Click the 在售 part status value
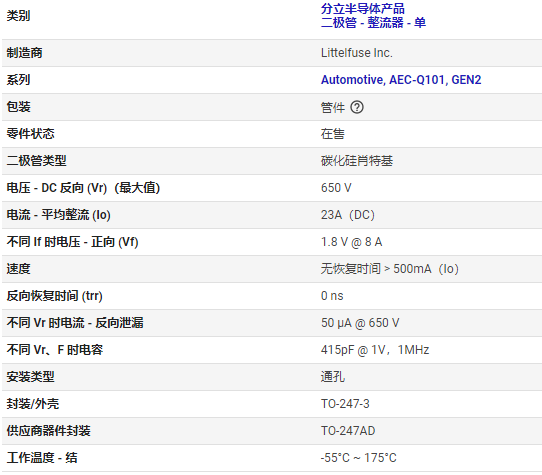The image size is (542, 475). pos(333,134)
